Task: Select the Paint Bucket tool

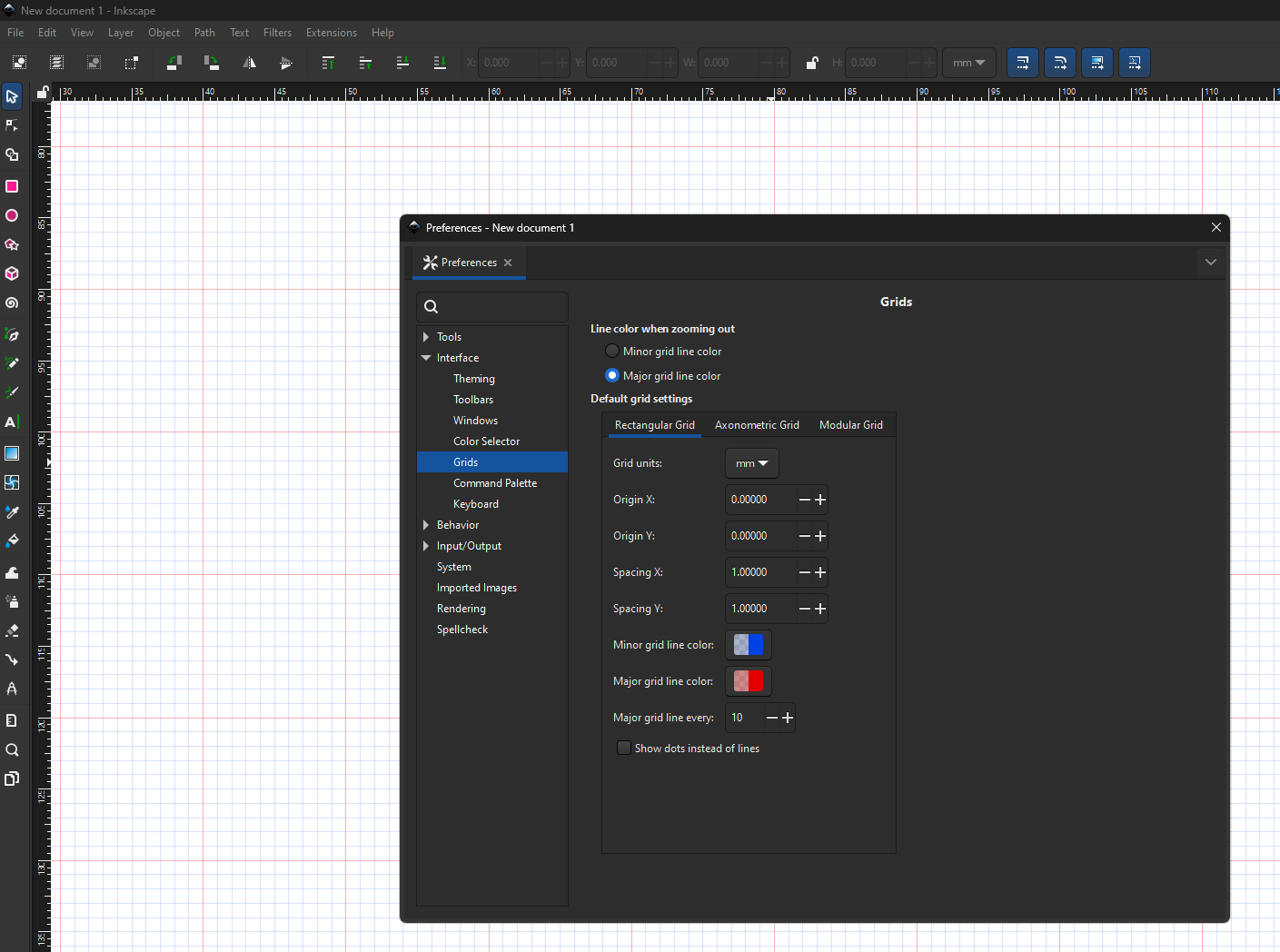Action: 12,541
